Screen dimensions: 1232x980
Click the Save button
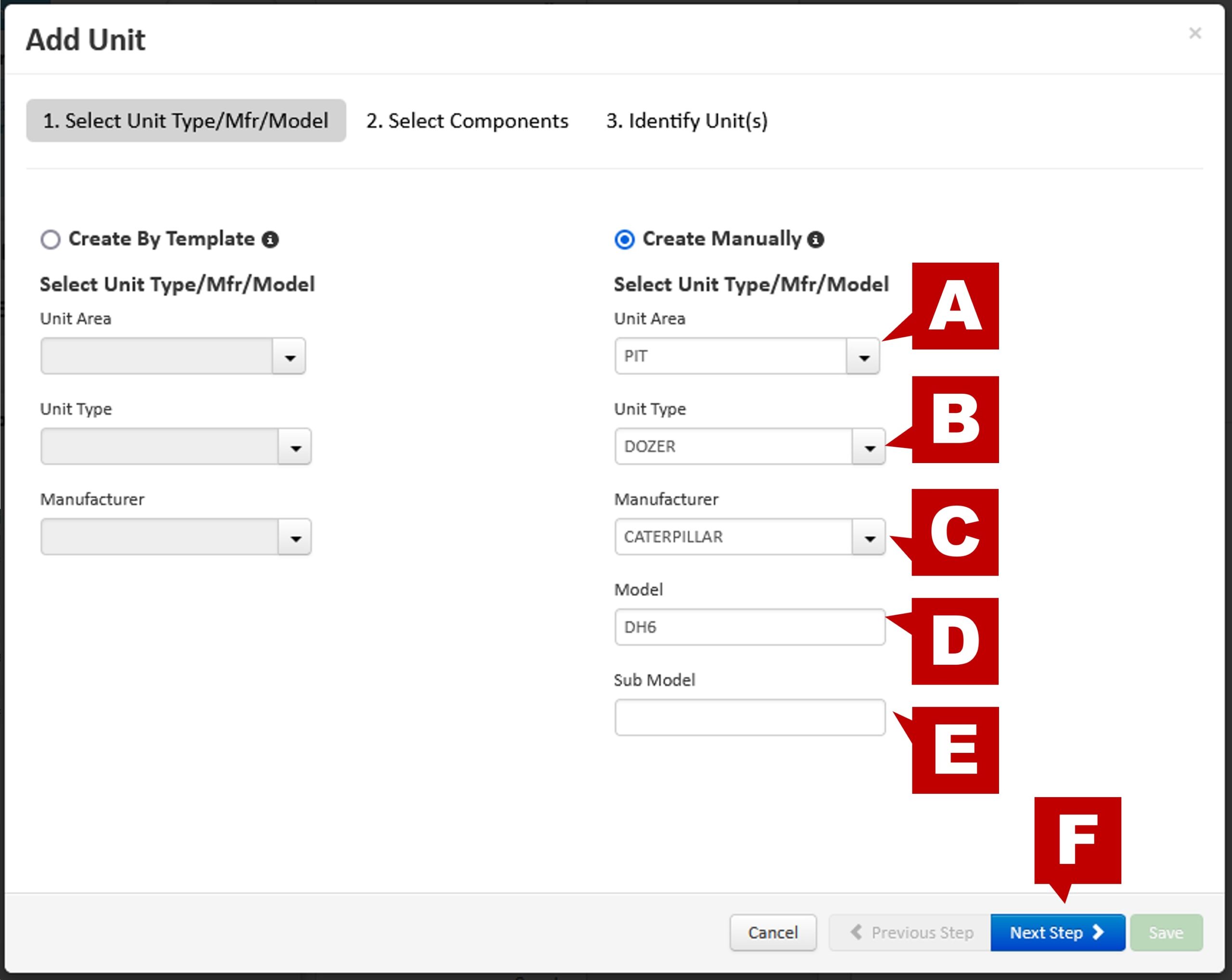1166,932
